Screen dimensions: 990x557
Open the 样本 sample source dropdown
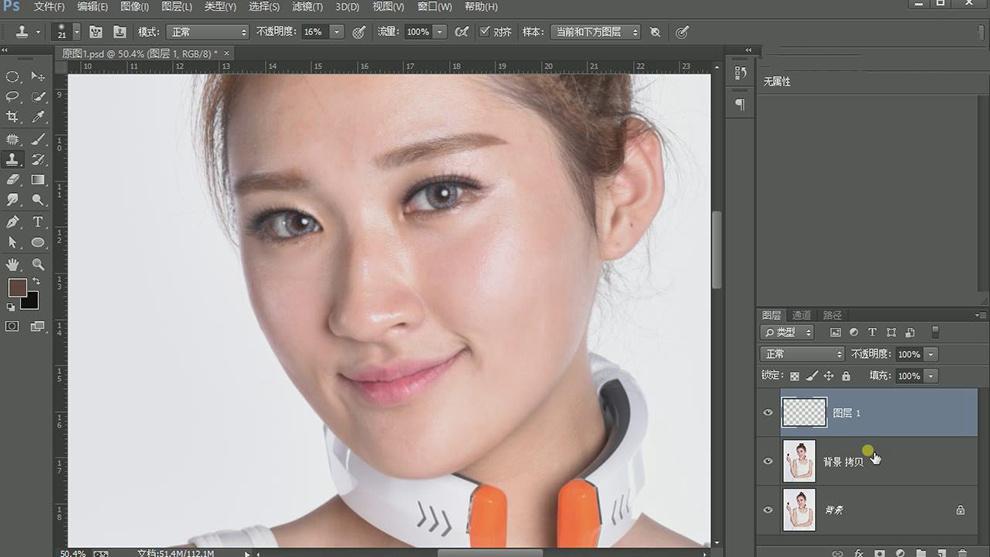[594, 32]
